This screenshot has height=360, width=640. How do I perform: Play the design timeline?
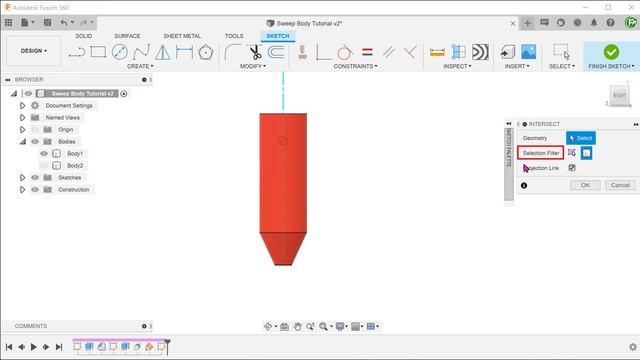click(x=33, y=347)
